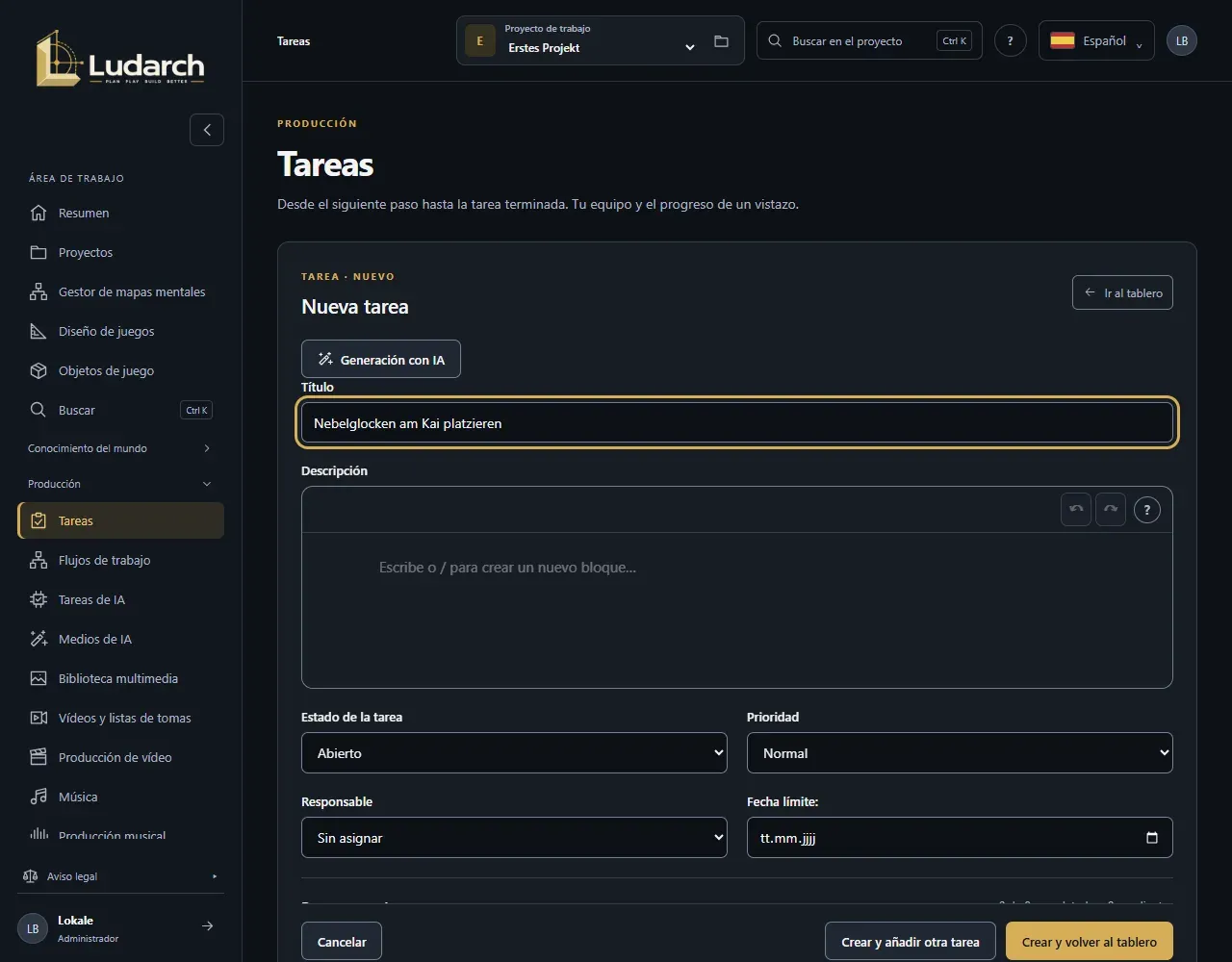The image size is (1232, 962).
Task: Open Flujos de trabajo
Action: click(120, 560)
